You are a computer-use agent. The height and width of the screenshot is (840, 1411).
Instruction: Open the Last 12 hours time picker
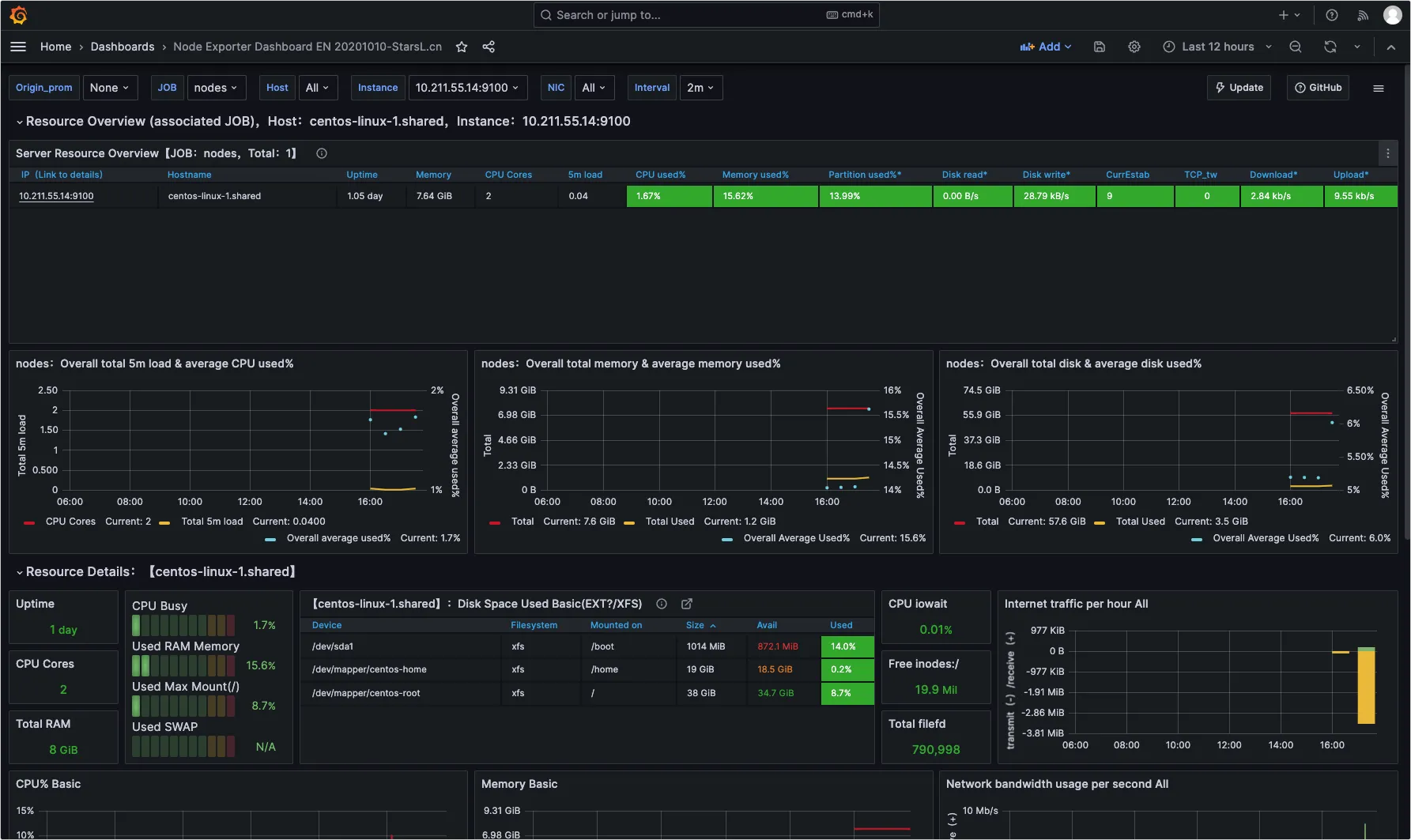(1217, 47)
